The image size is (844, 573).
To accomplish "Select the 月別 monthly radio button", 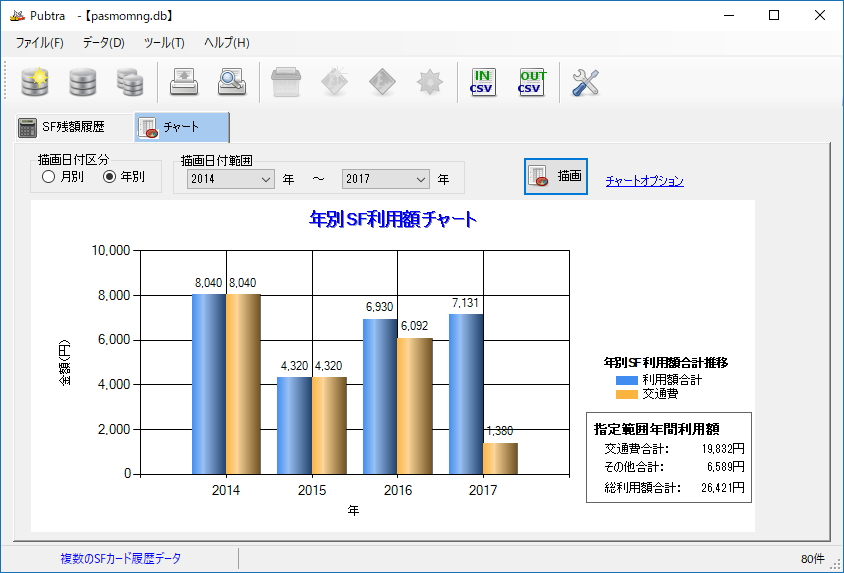I will click(x=62, y=176).
